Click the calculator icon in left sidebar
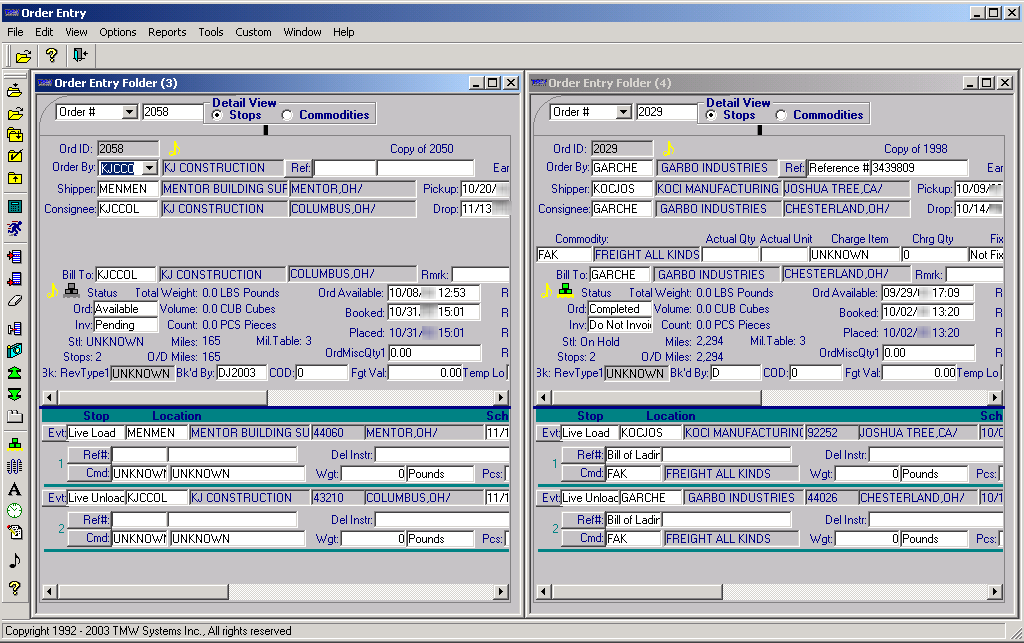Image resolution: width=1024 pixels, height=643 pixels. 14,206
